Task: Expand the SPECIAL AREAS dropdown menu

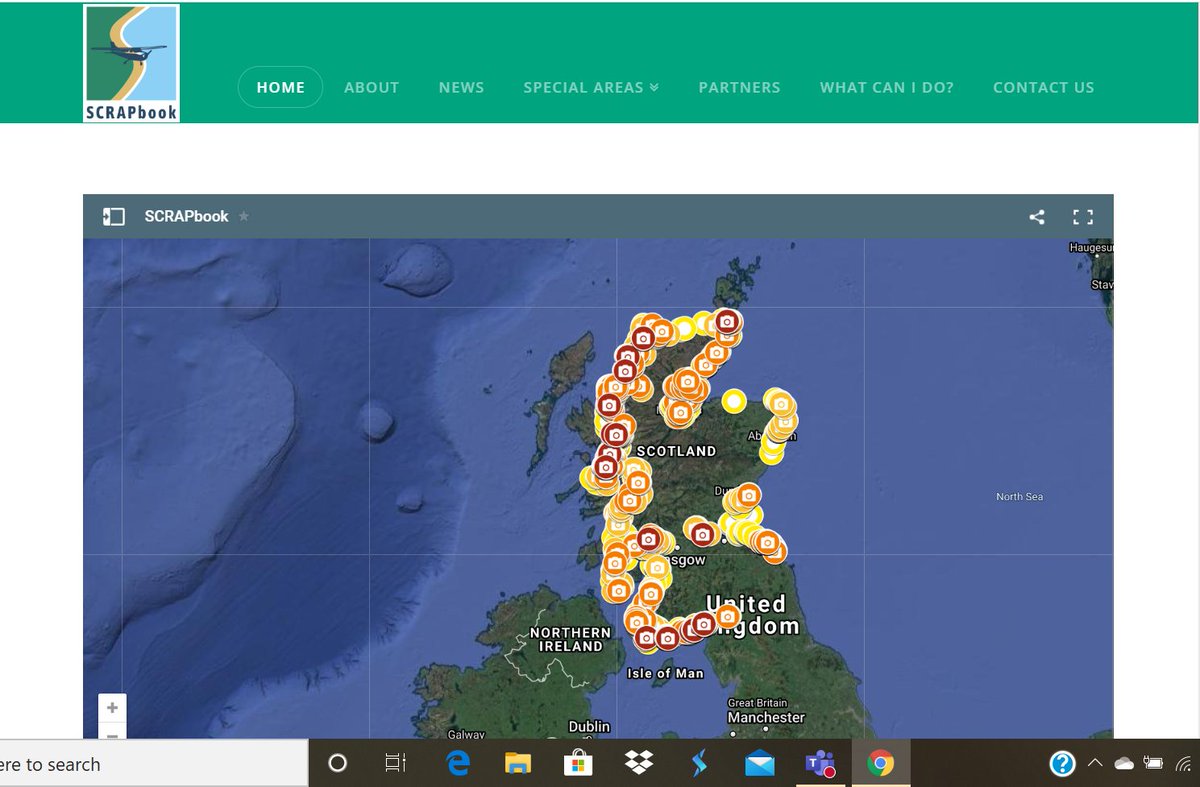Action: pyautogui.click(x=590, y=87)
